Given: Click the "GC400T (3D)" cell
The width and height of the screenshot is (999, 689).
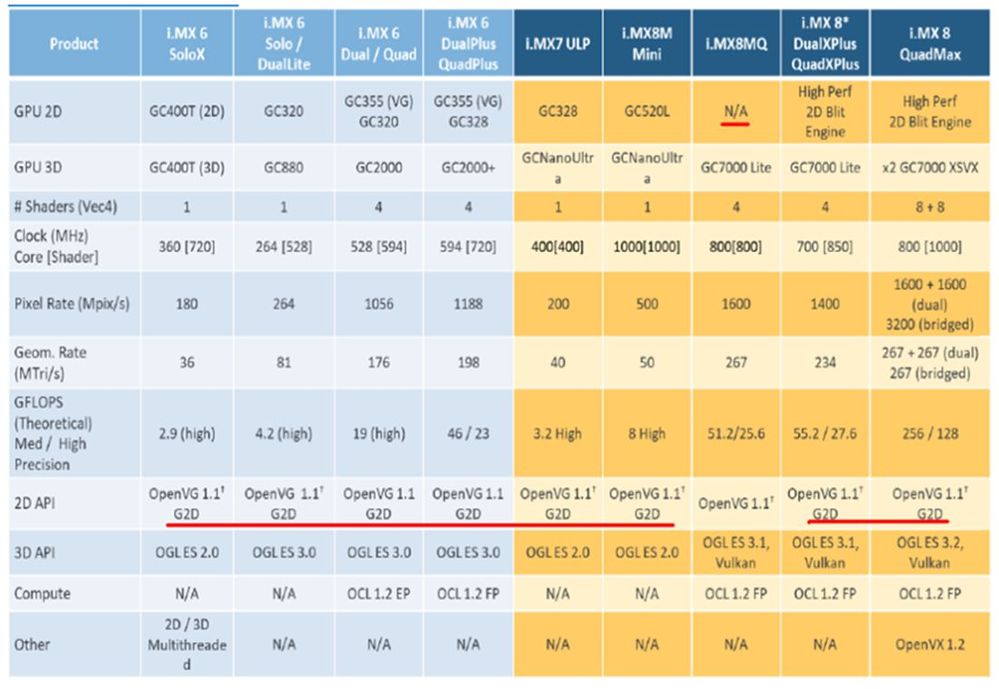Looking at the screenshot, I should pyautogui.click(x=187, y=168).
